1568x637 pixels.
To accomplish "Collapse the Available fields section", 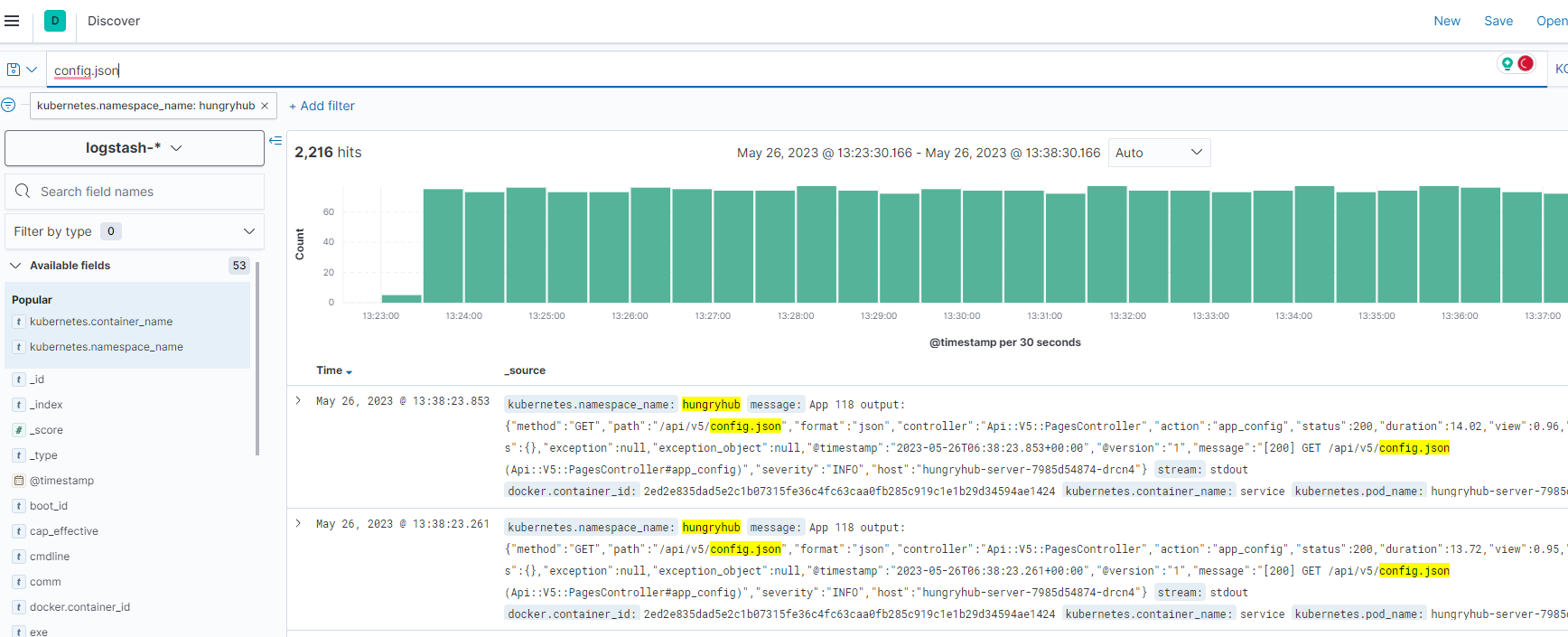I will 15,266.
